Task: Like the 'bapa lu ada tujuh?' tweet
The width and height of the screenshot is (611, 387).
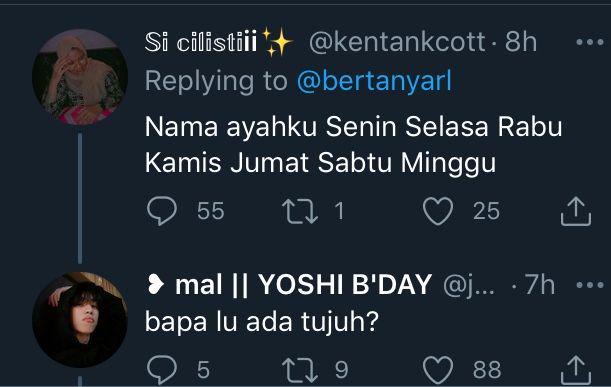Action: (x=438, y=369)
